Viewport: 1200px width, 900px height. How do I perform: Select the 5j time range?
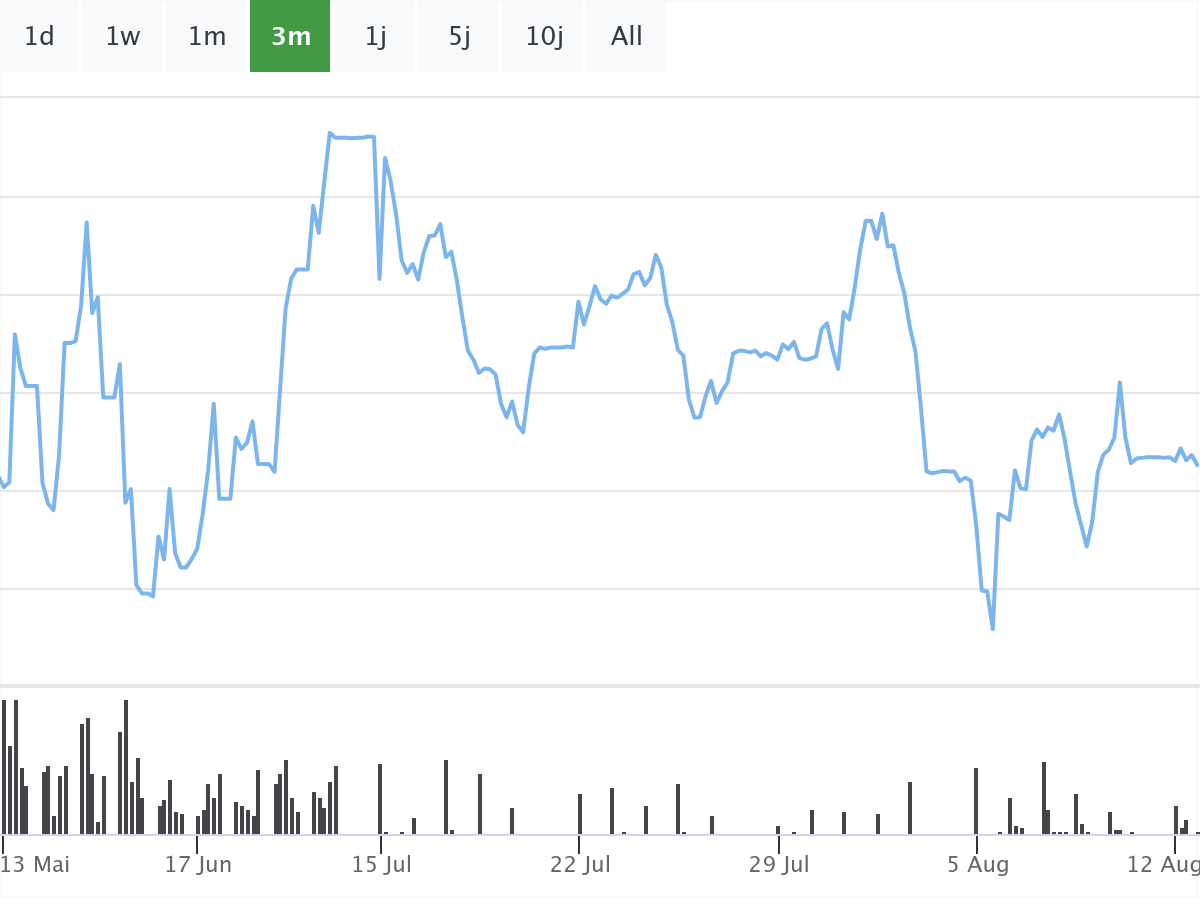click(x=459, y=37)
